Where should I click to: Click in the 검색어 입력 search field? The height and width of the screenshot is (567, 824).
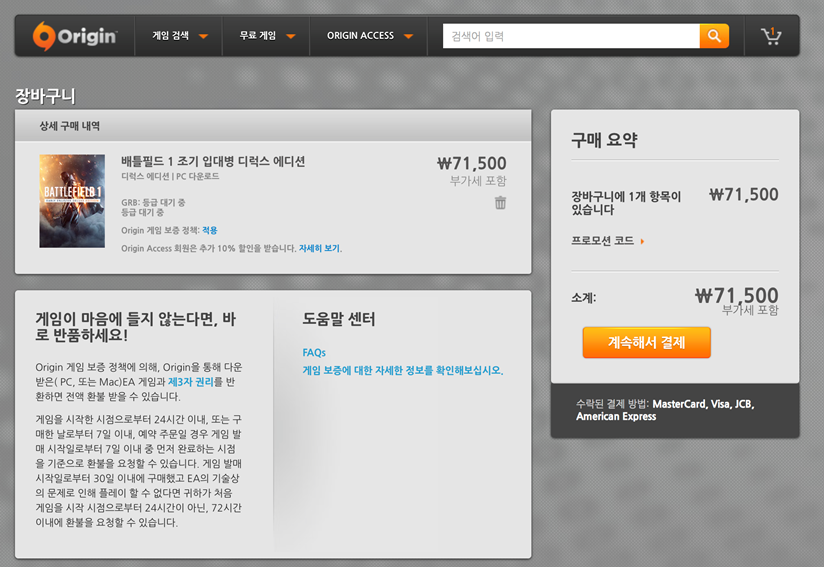point(571,36)
